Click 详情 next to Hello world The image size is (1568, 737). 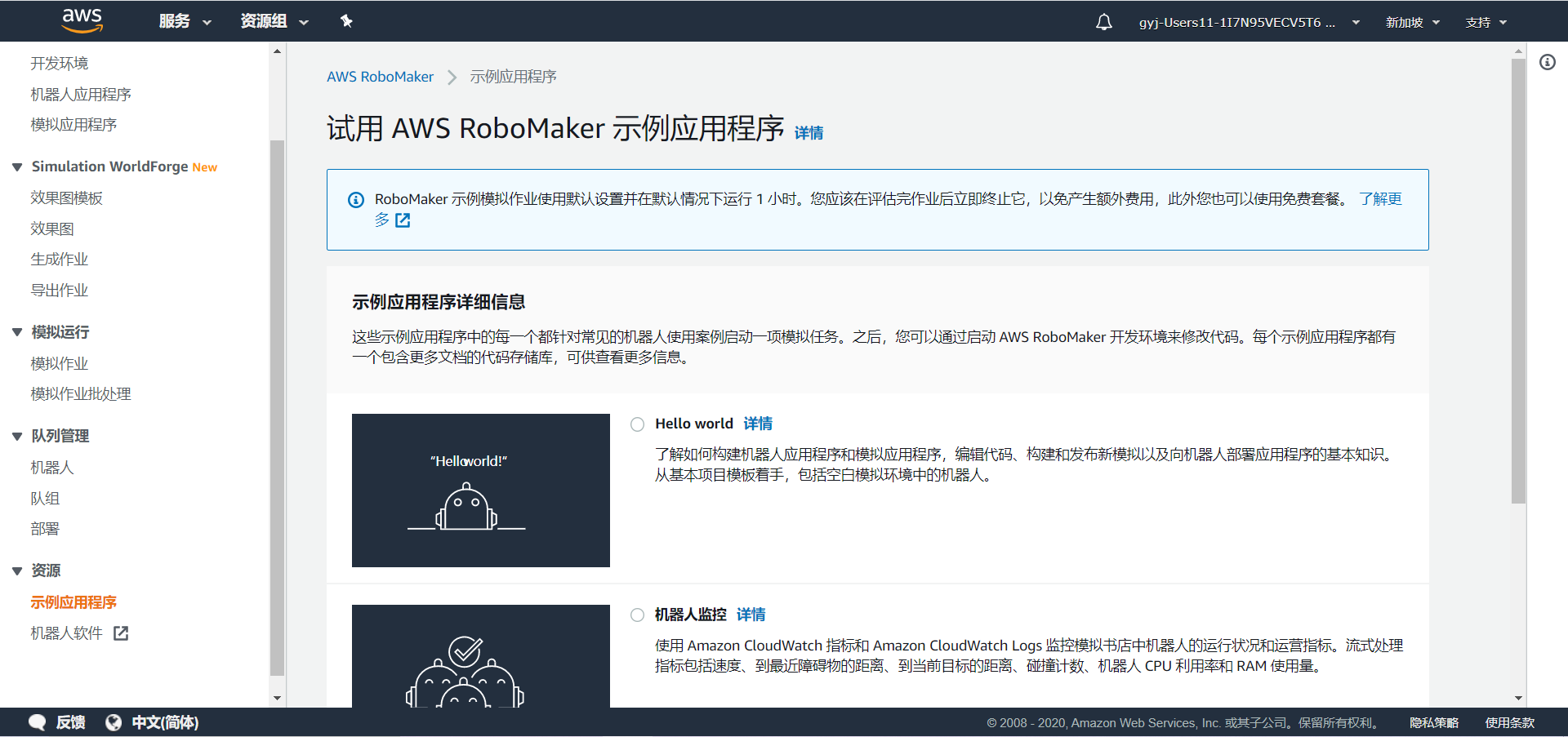click(x=758, y=424)
